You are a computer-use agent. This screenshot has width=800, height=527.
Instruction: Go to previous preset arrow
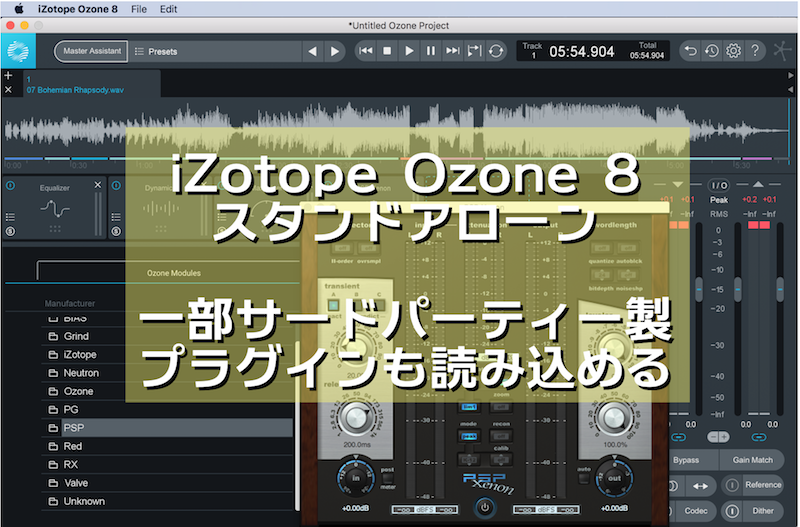click(x=313, y=52)
